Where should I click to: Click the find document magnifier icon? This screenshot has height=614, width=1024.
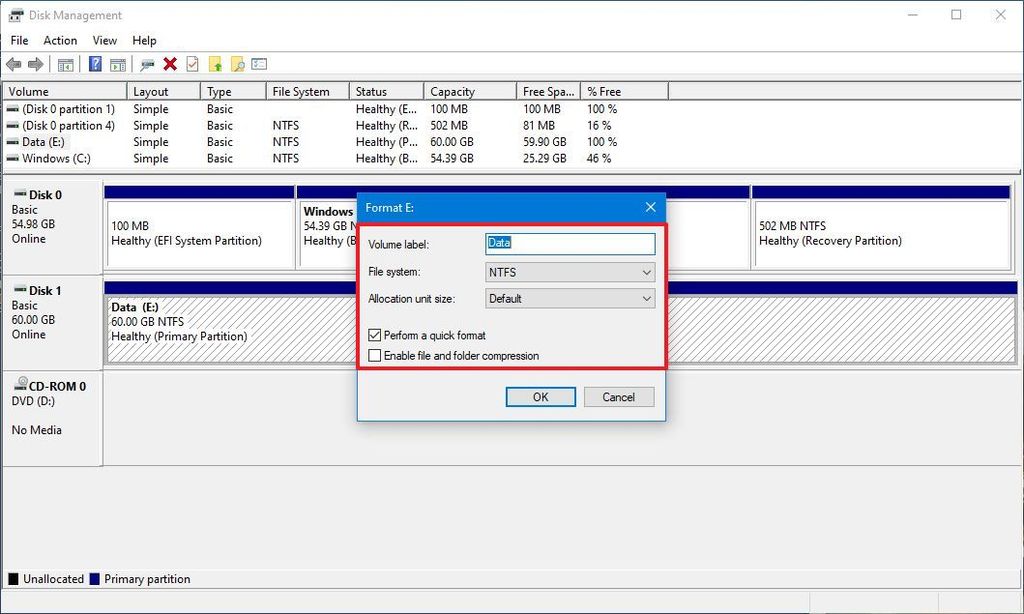(x=239, y=64)
